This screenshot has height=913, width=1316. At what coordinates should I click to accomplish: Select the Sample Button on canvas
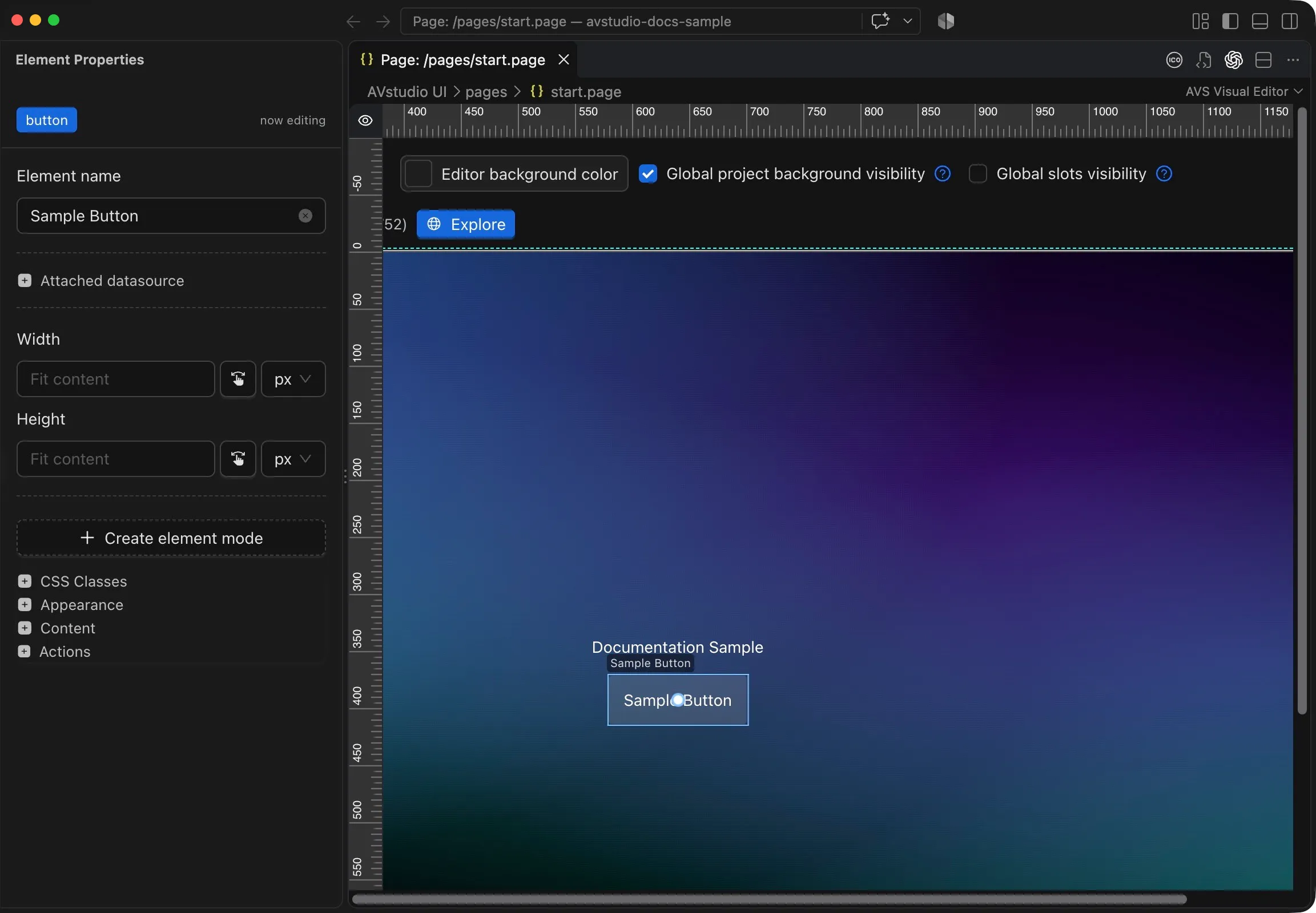(677, 700)
